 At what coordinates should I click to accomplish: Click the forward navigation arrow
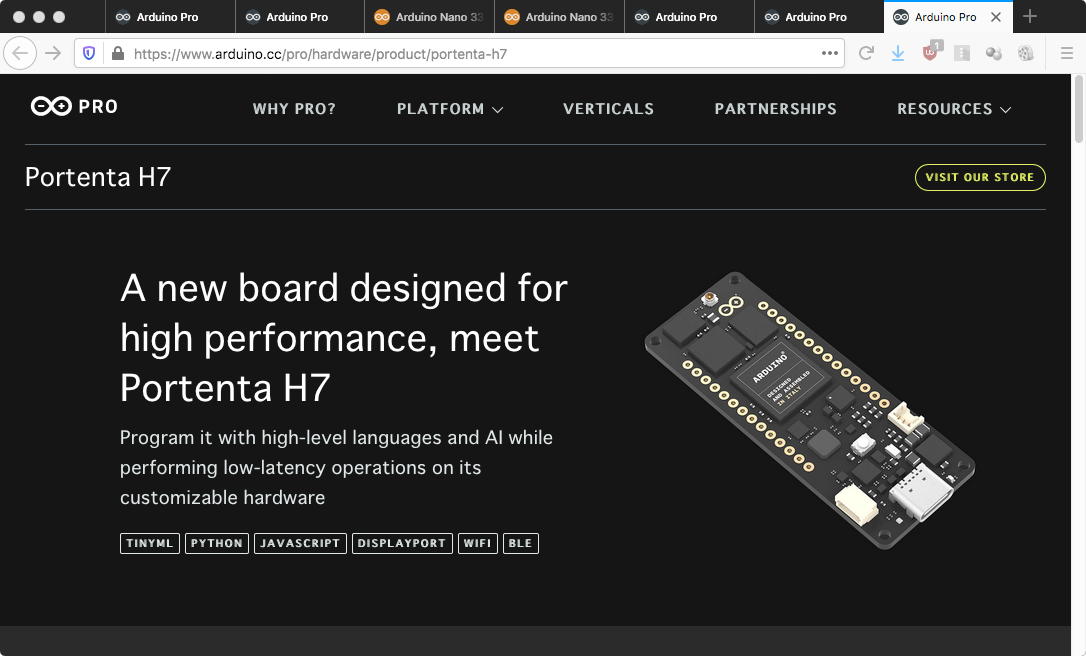pos(53,53)
